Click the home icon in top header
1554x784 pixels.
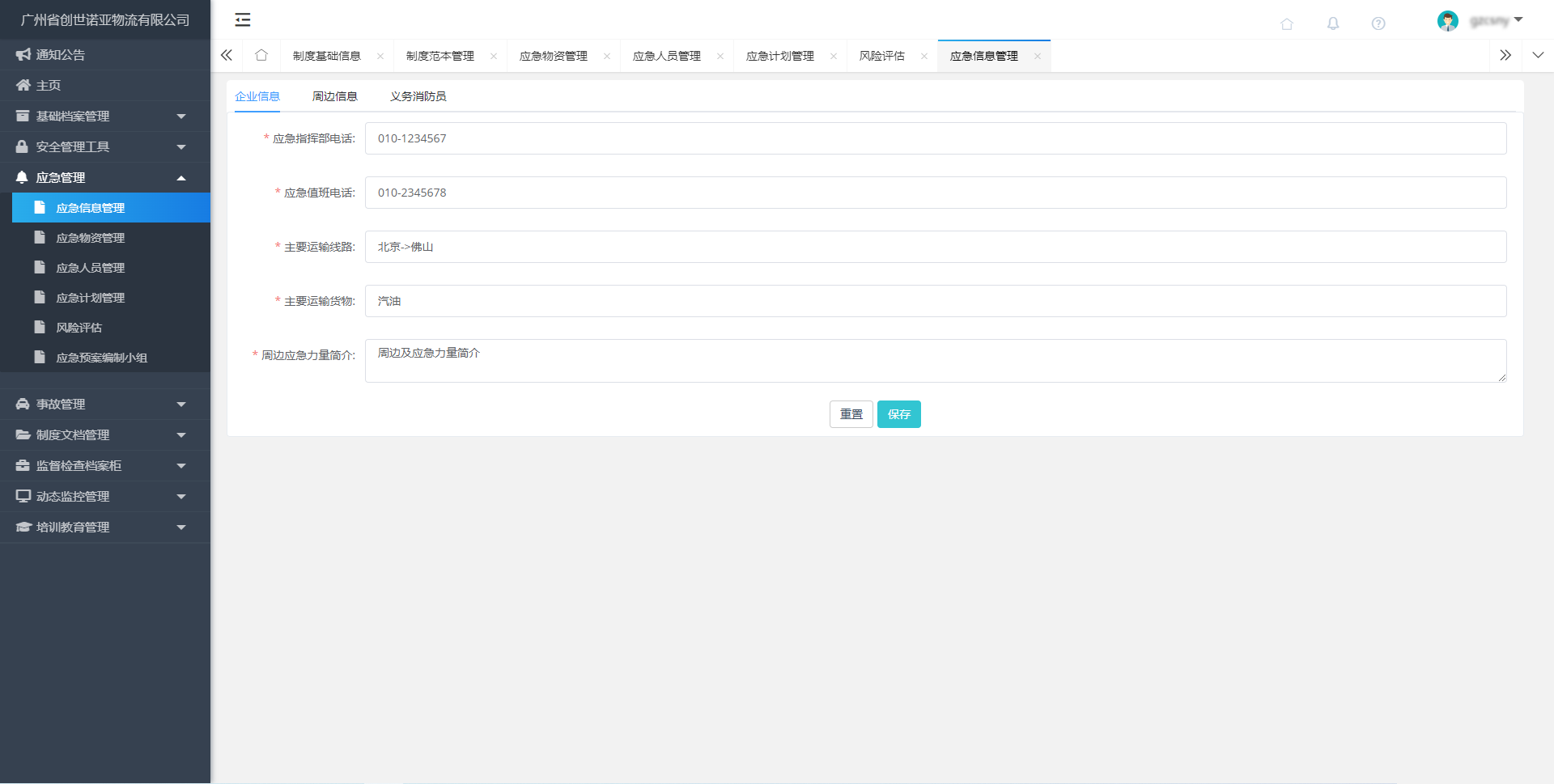pyautogui.click(x=1287, y=23)
